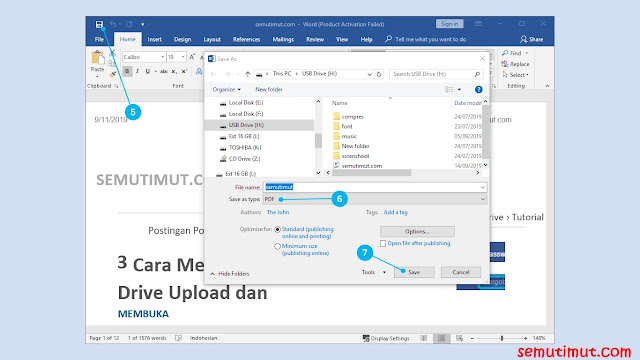Switch to the Mailings tab

(x=283, y=40)
